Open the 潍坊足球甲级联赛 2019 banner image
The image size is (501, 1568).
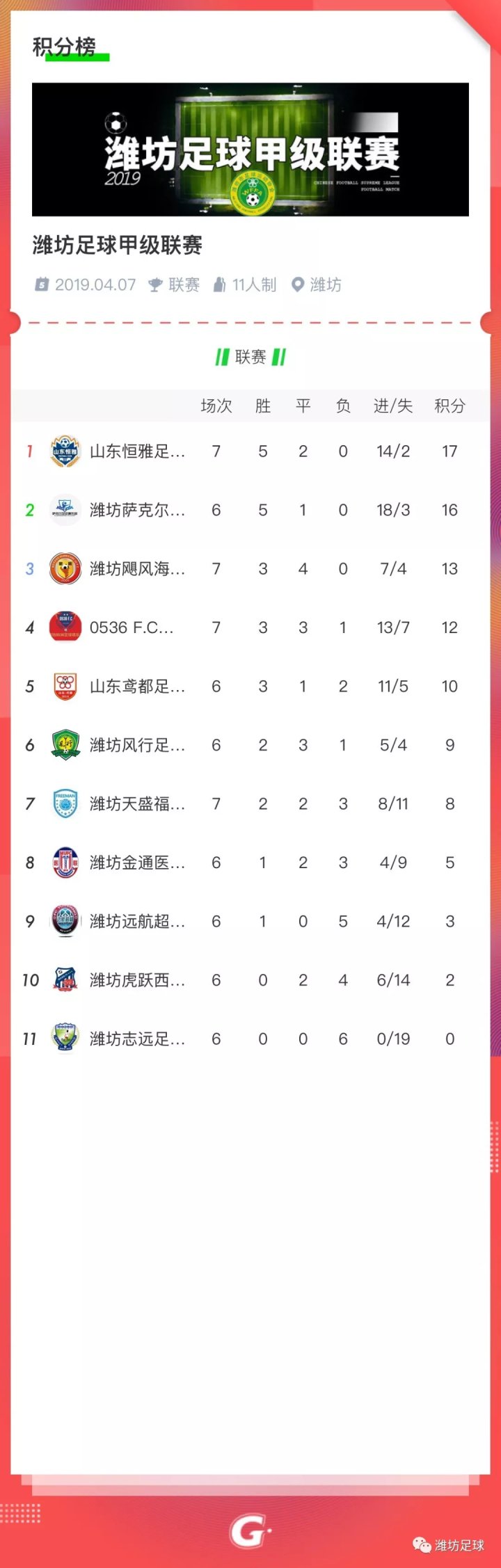(250, 150)
